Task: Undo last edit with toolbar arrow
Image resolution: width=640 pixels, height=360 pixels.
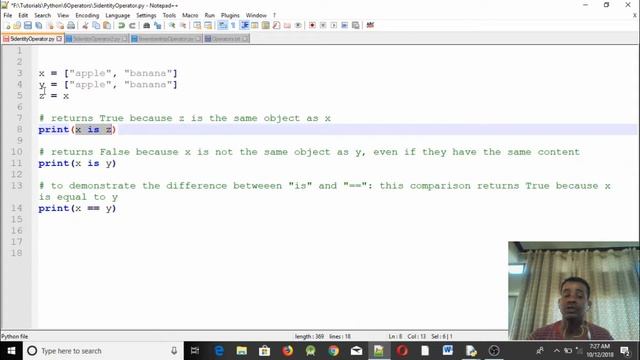Action: point(121,26)
